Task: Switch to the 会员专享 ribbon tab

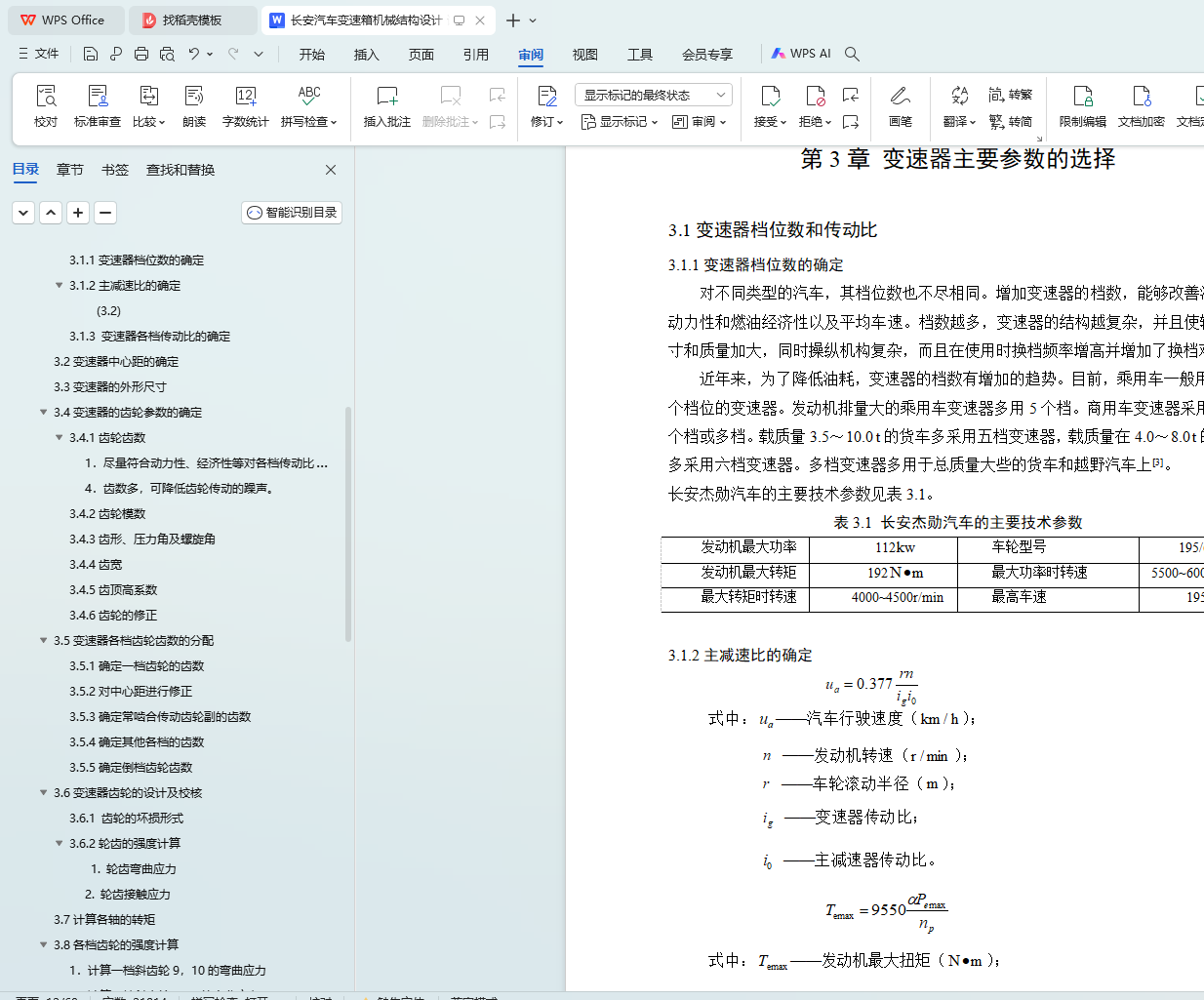Action: pos(707,54)
